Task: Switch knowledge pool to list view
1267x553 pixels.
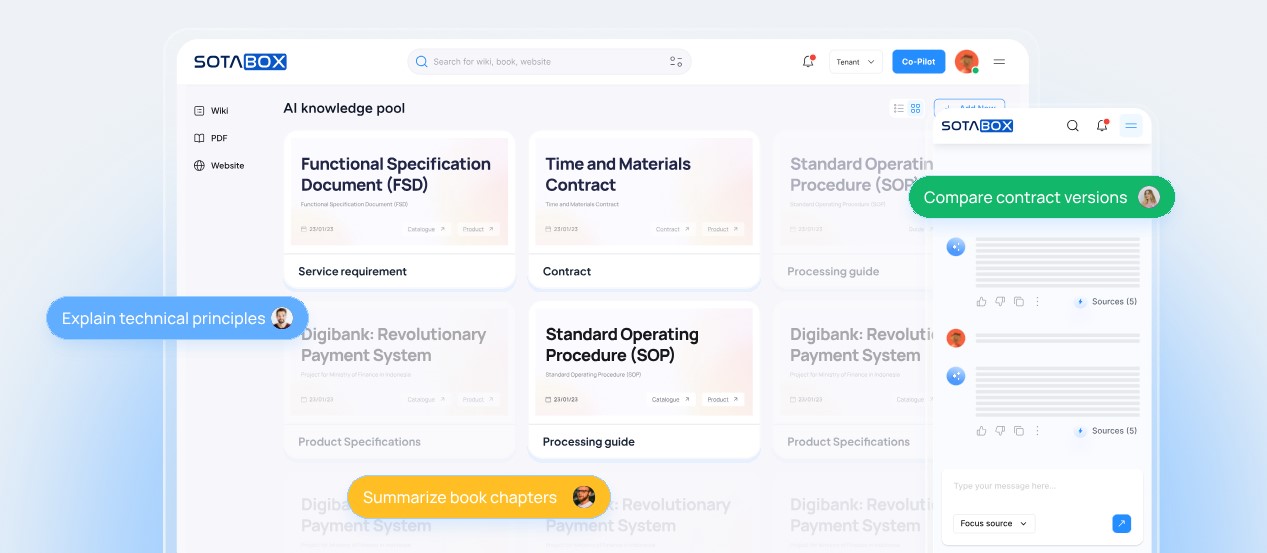Action: point(899,108)
